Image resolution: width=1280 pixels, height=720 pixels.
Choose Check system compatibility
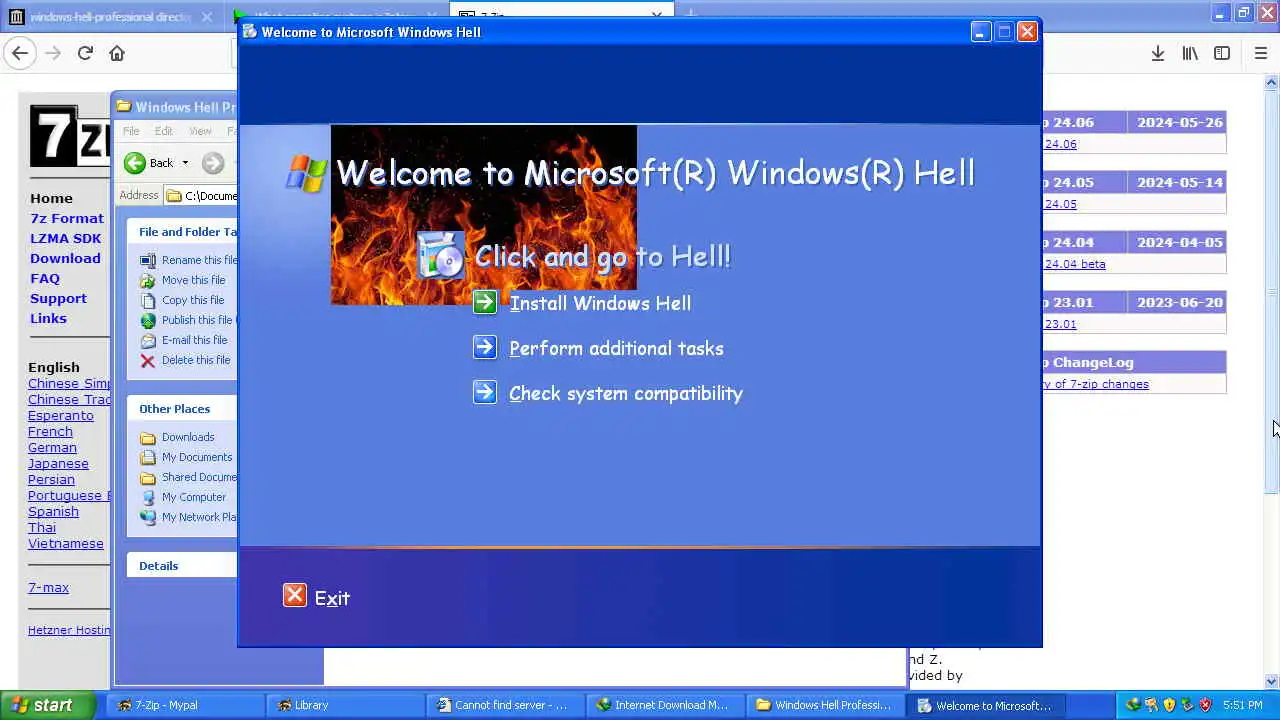[x=626, y=393]
